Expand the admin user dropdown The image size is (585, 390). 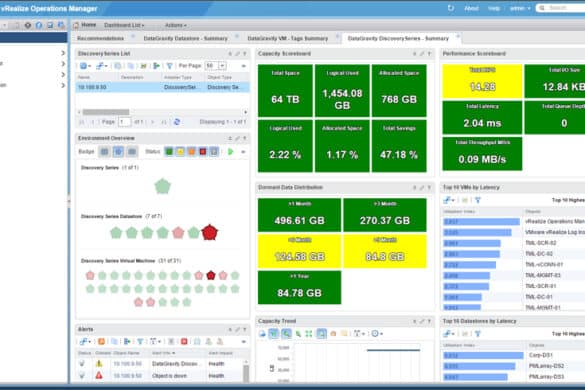point(520,8)
